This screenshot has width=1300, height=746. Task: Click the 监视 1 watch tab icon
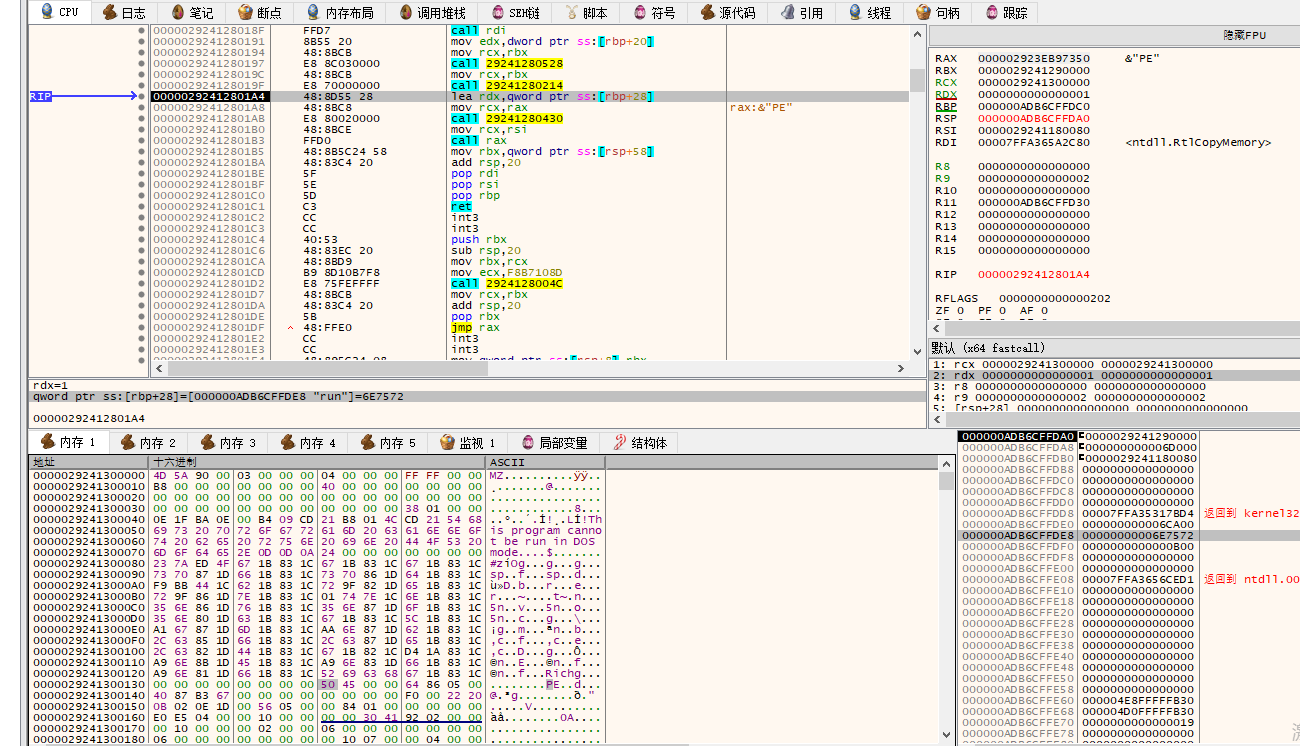coord(447,442)
